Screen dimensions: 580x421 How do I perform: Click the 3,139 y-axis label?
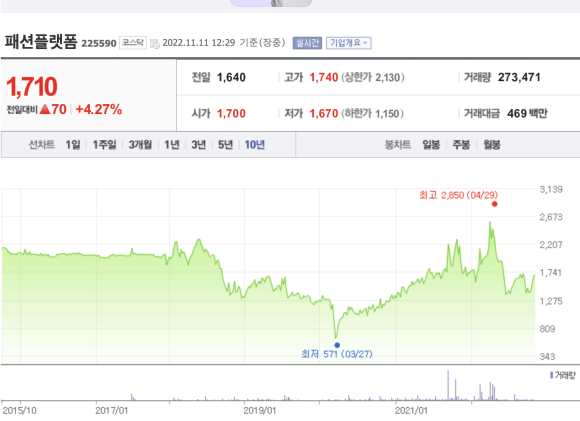click(551, 189)
